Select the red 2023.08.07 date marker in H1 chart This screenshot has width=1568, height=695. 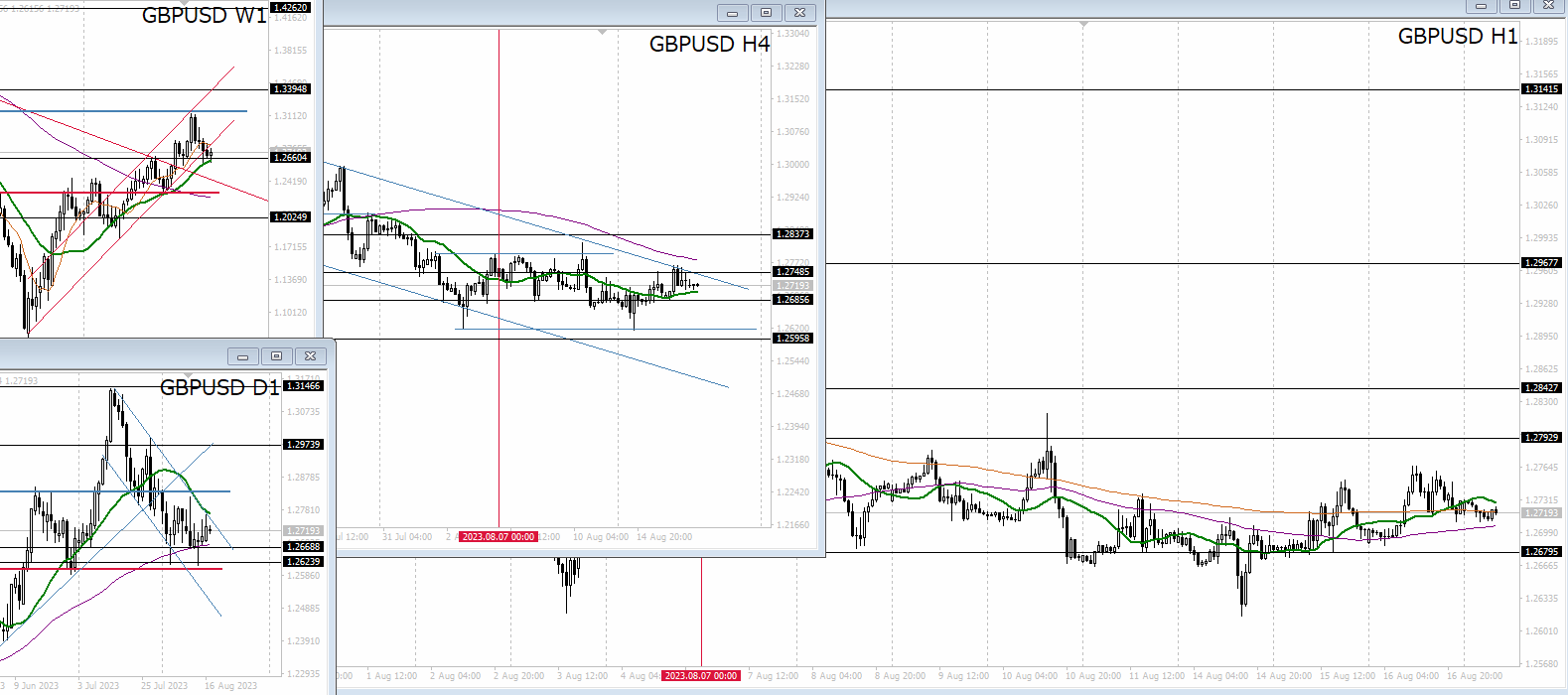(x=701, y=676)
